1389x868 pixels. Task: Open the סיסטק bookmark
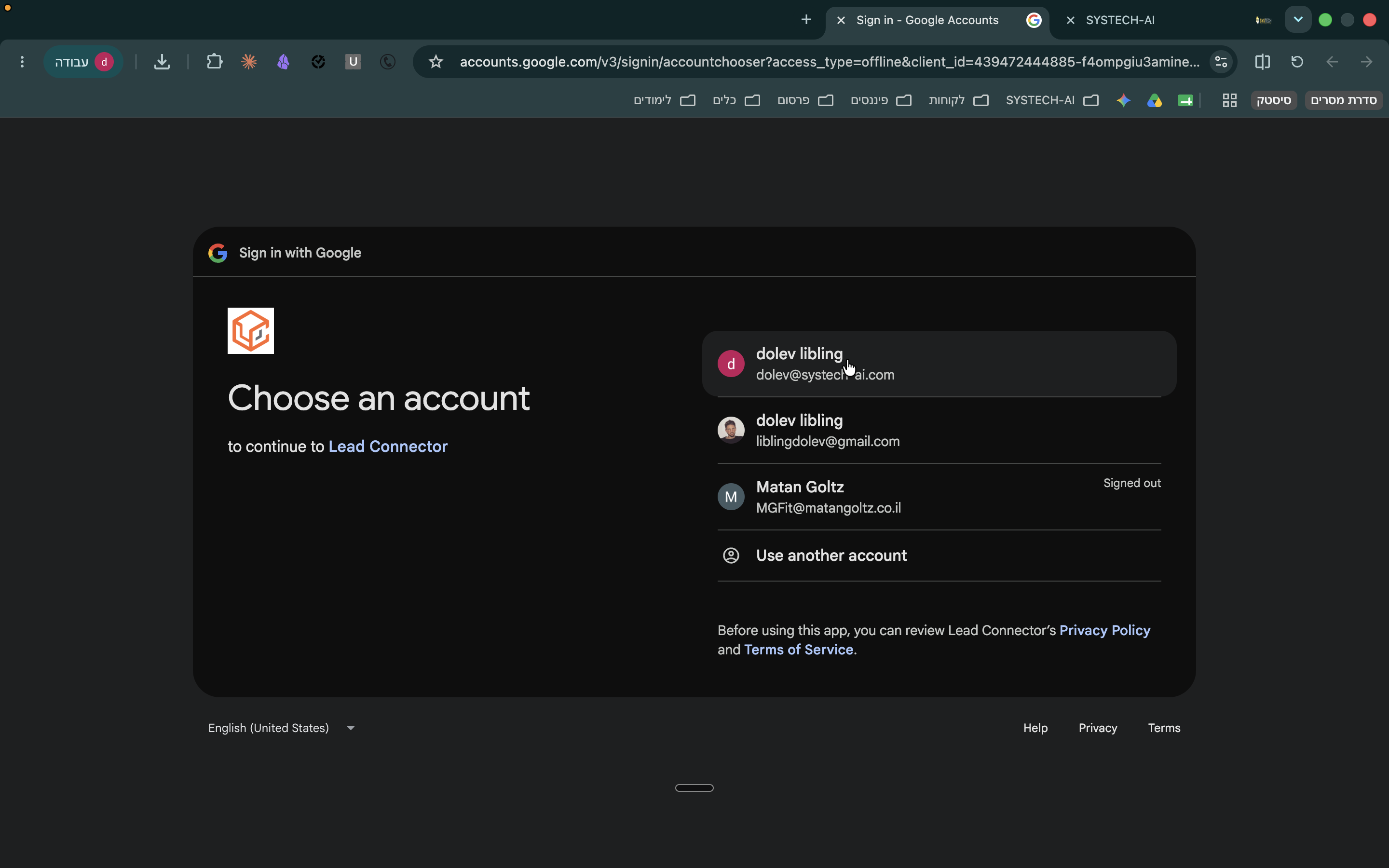point(1274,100)
